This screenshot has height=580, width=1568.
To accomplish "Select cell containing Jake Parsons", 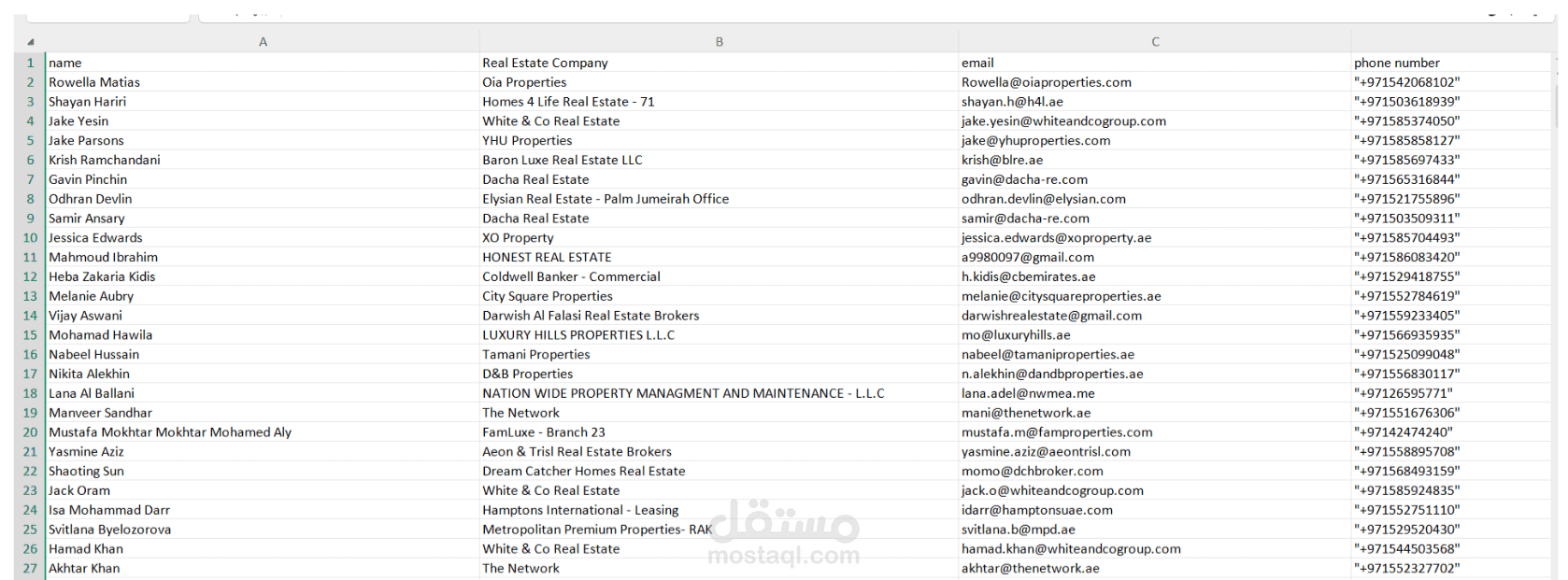I will coord(263,140).
